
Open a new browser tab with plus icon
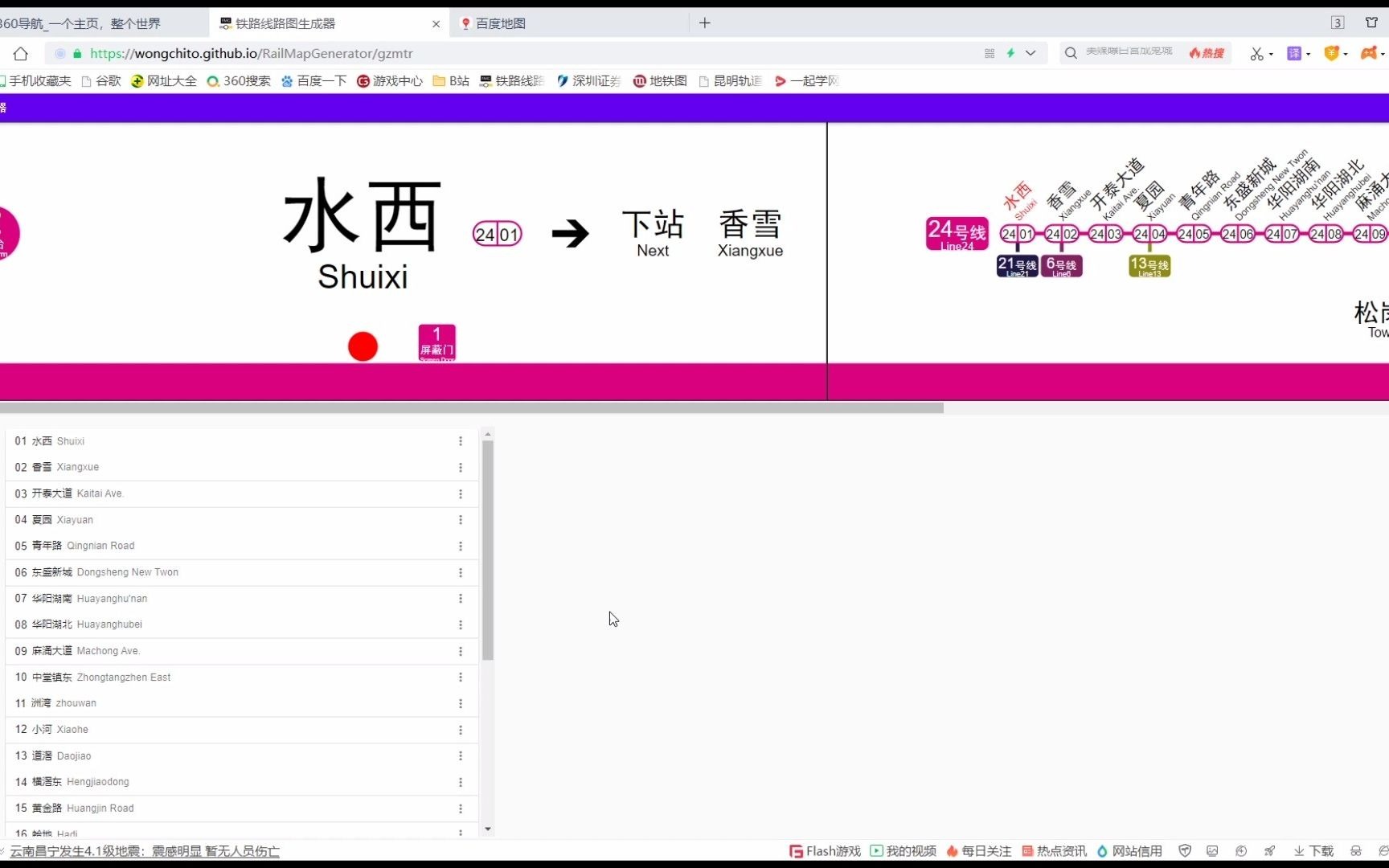pos(705,23)
